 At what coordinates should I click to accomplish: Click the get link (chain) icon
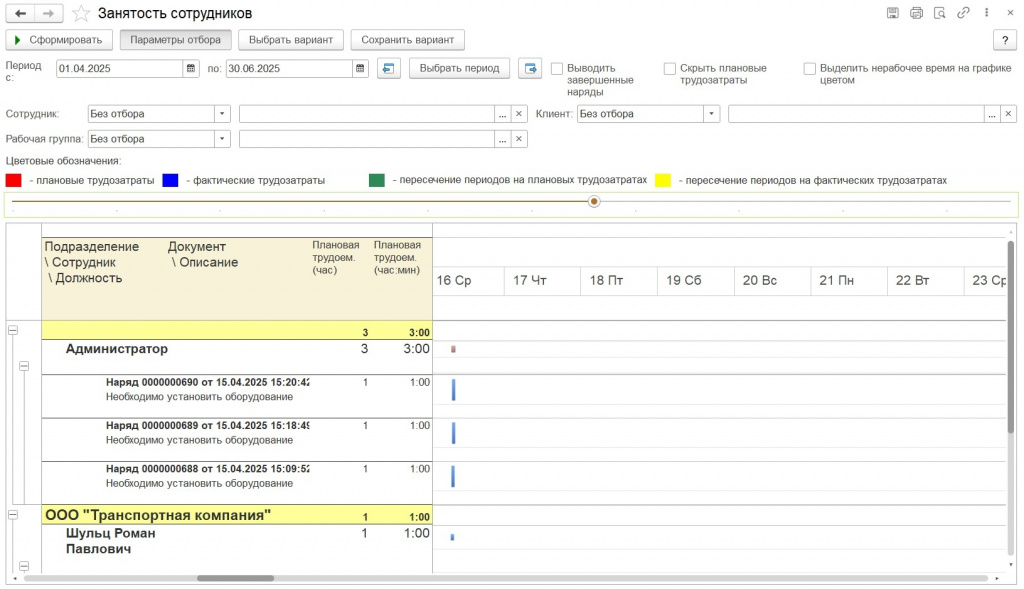[963, 13]
